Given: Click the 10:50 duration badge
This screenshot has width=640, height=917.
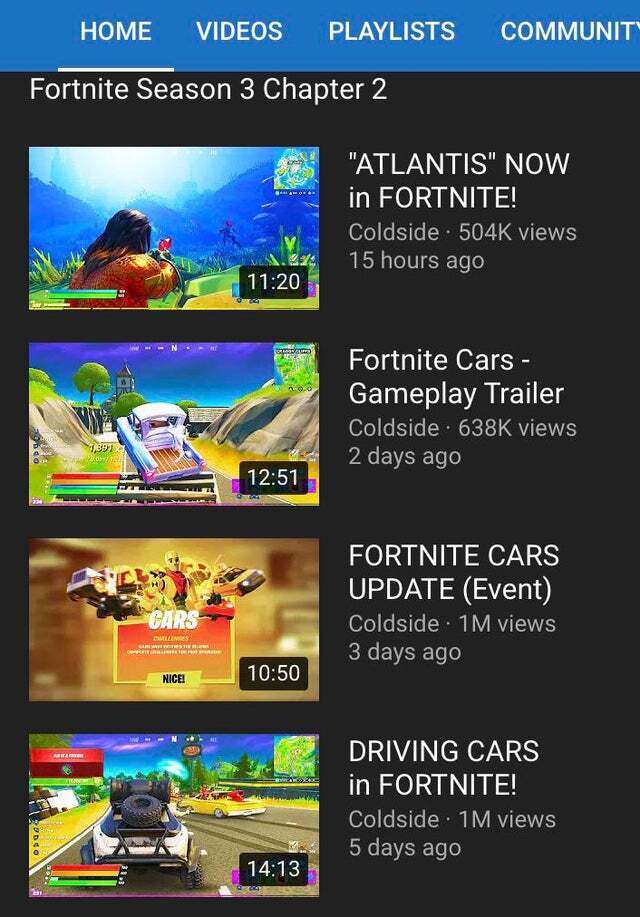Looking at the screenshot, I should pos(273,673).
